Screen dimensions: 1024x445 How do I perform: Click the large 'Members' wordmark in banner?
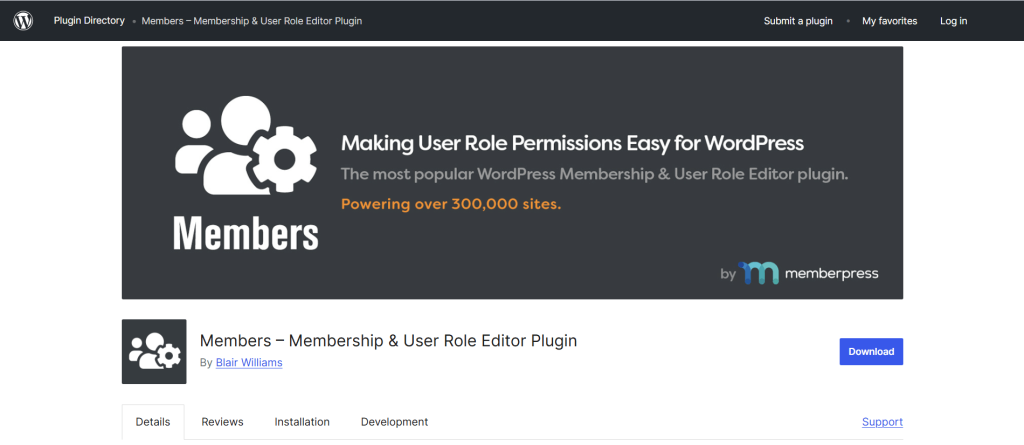click(246, 234)
